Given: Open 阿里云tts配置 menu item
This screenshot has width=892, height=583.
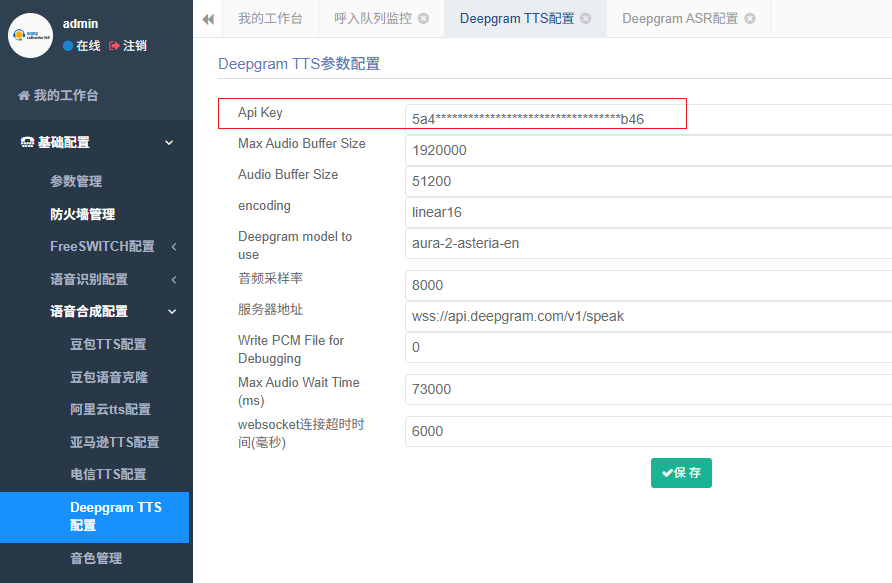Looking at the screenshot, I should pos(110,410).
